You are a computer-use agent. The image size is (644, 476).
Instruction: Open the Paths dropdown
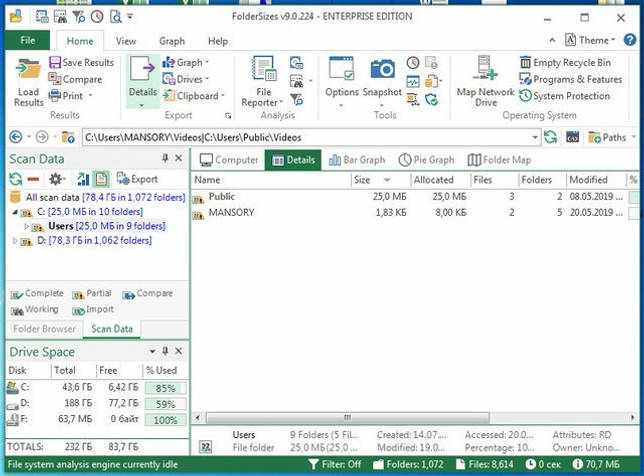pyautogui.click(x=612, y=137)
